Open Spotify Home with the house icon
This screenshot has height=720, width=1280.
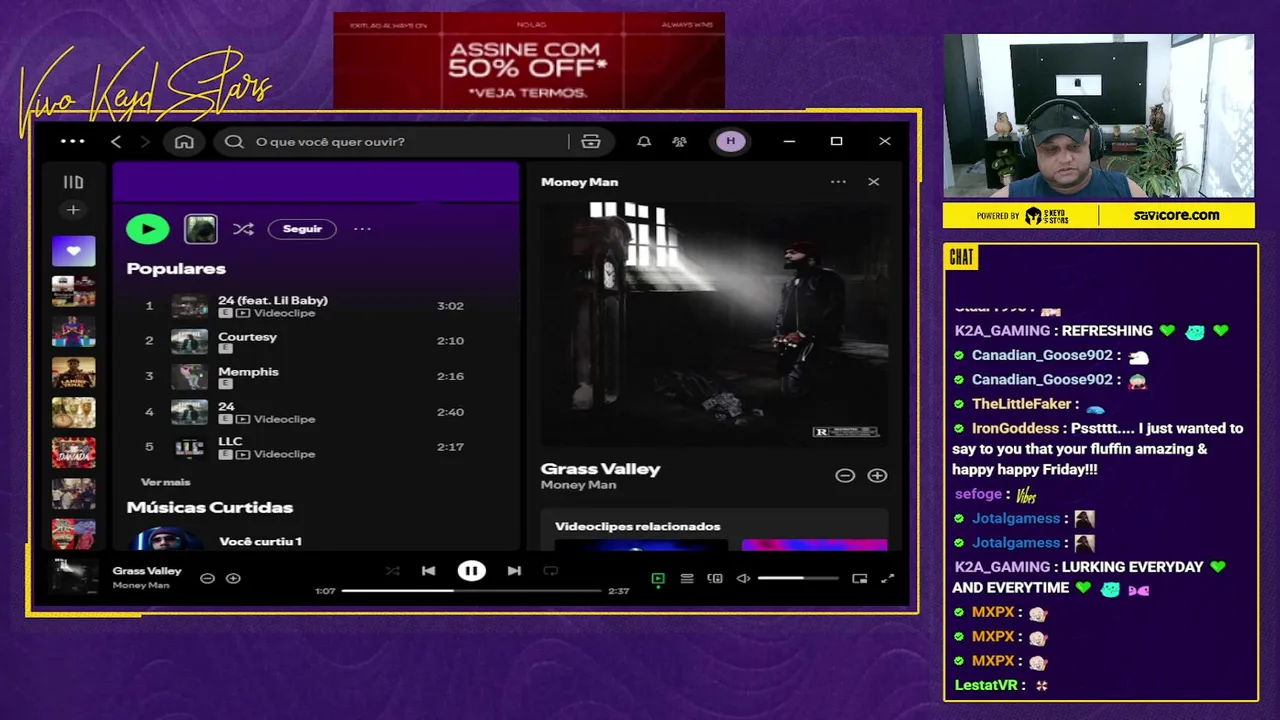(x=184, y=141)
